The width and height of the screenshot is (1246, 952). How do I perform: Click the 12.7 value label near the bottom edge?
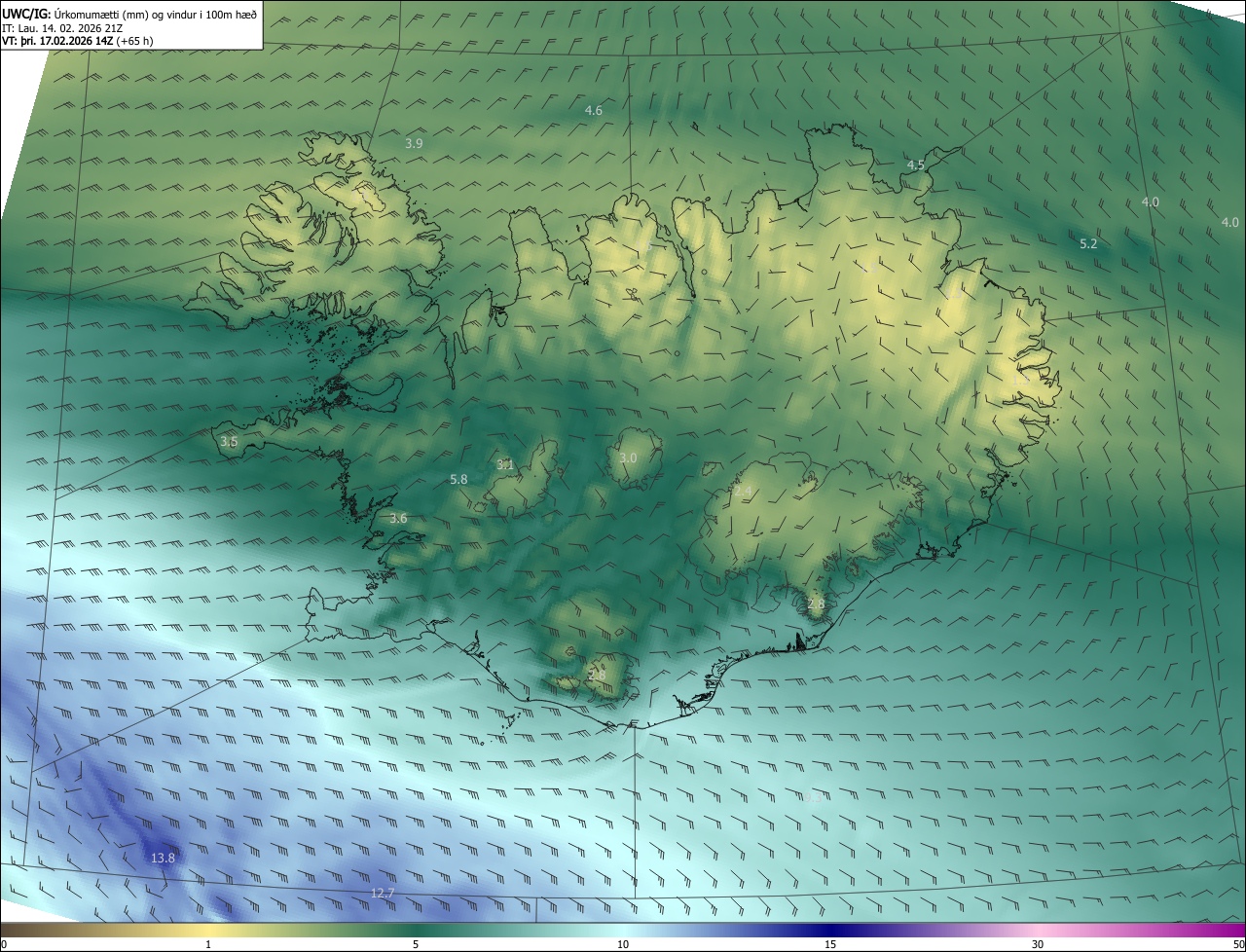pyautogui.click(x=383, y=894)
